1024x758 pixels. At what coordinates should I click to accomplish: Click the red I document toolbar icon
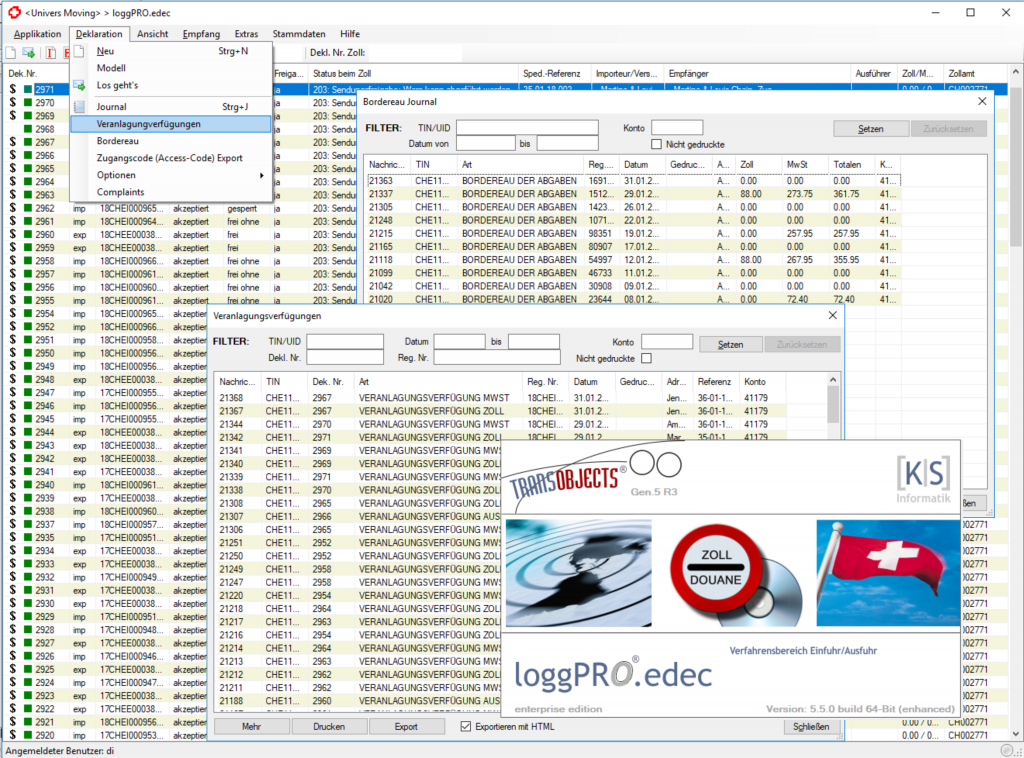(50, 53)
